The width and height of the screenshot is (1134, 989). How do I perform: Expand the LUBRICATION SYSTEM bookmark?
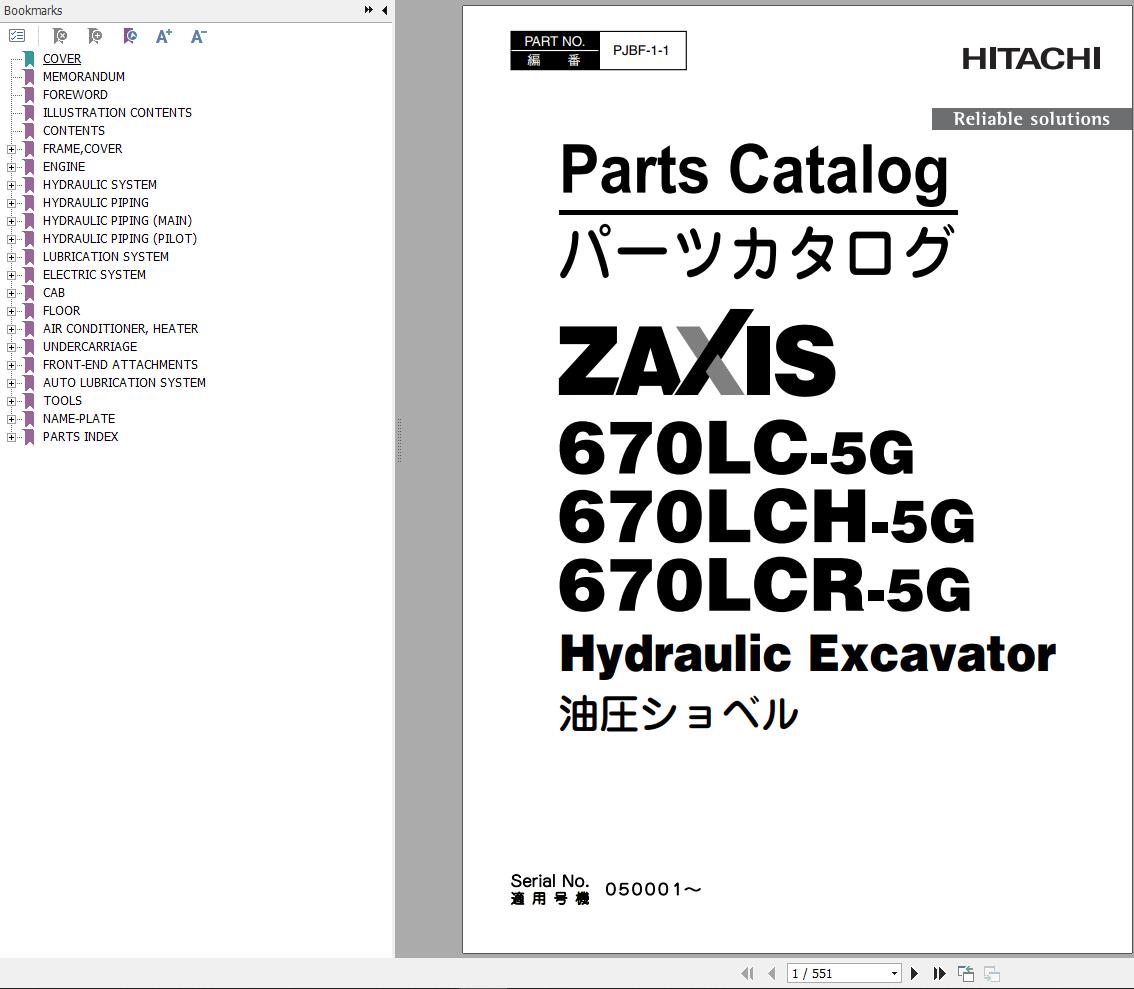click(x=11, y=257)
